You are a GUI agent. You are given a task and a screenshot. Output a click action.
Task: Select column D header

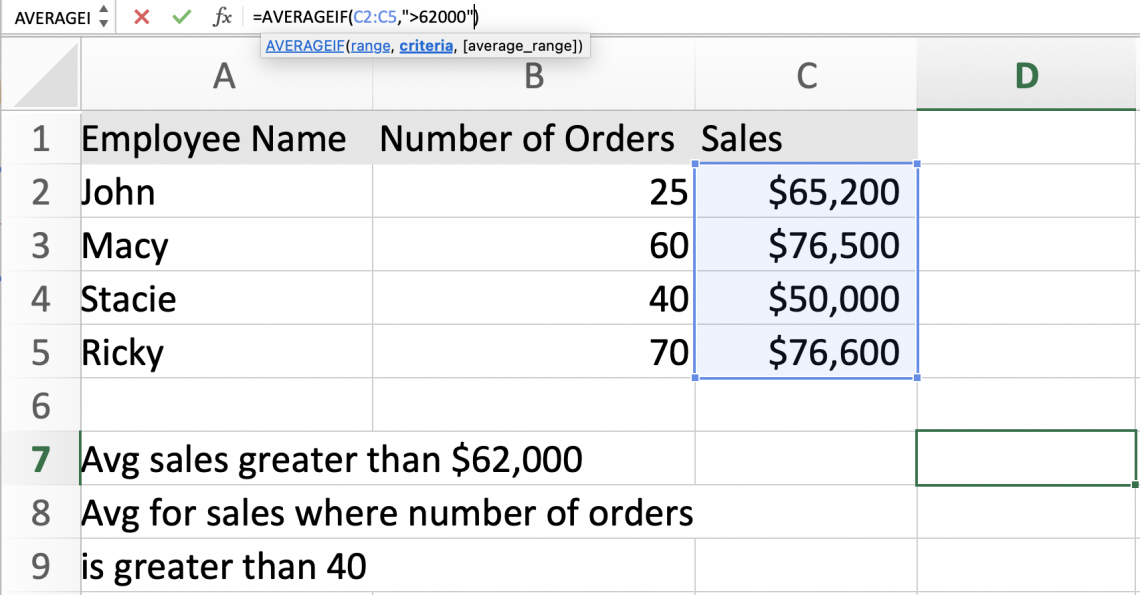click(x=1027, y=77)
